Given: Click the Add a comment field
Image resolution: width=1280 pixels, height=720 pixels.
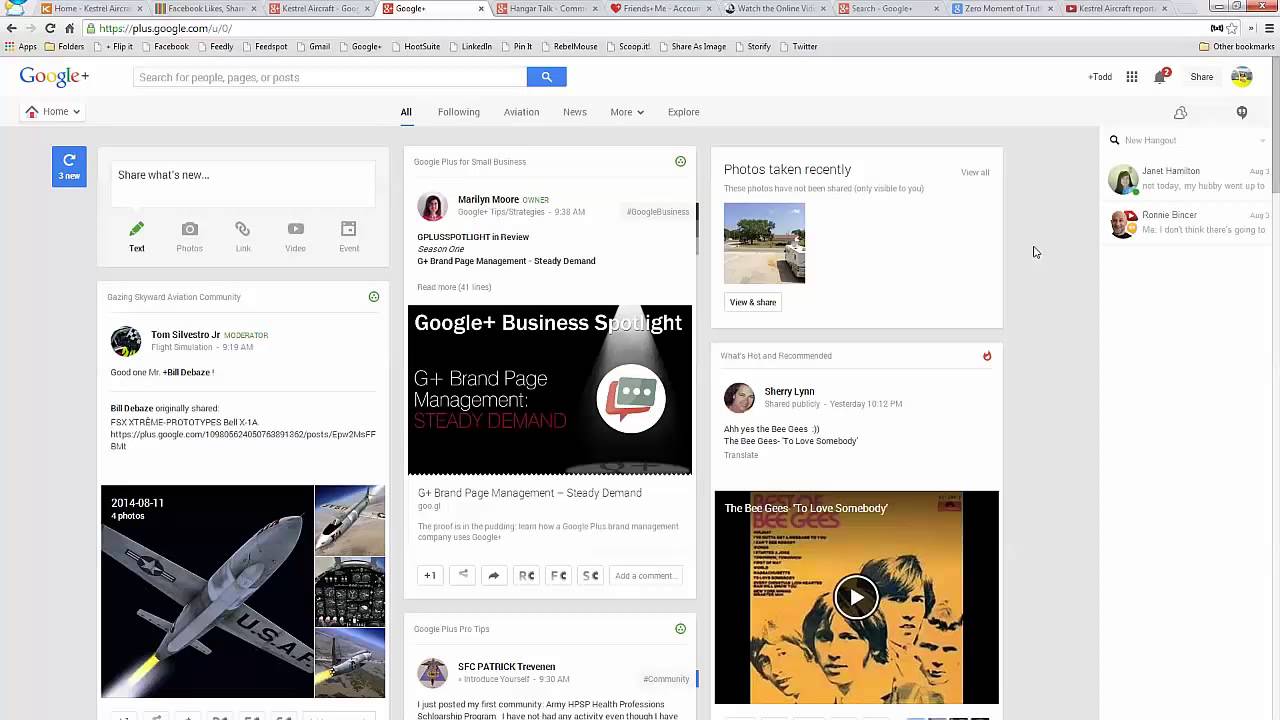Looking at the screenshot, I should click(x=645, y=575).
